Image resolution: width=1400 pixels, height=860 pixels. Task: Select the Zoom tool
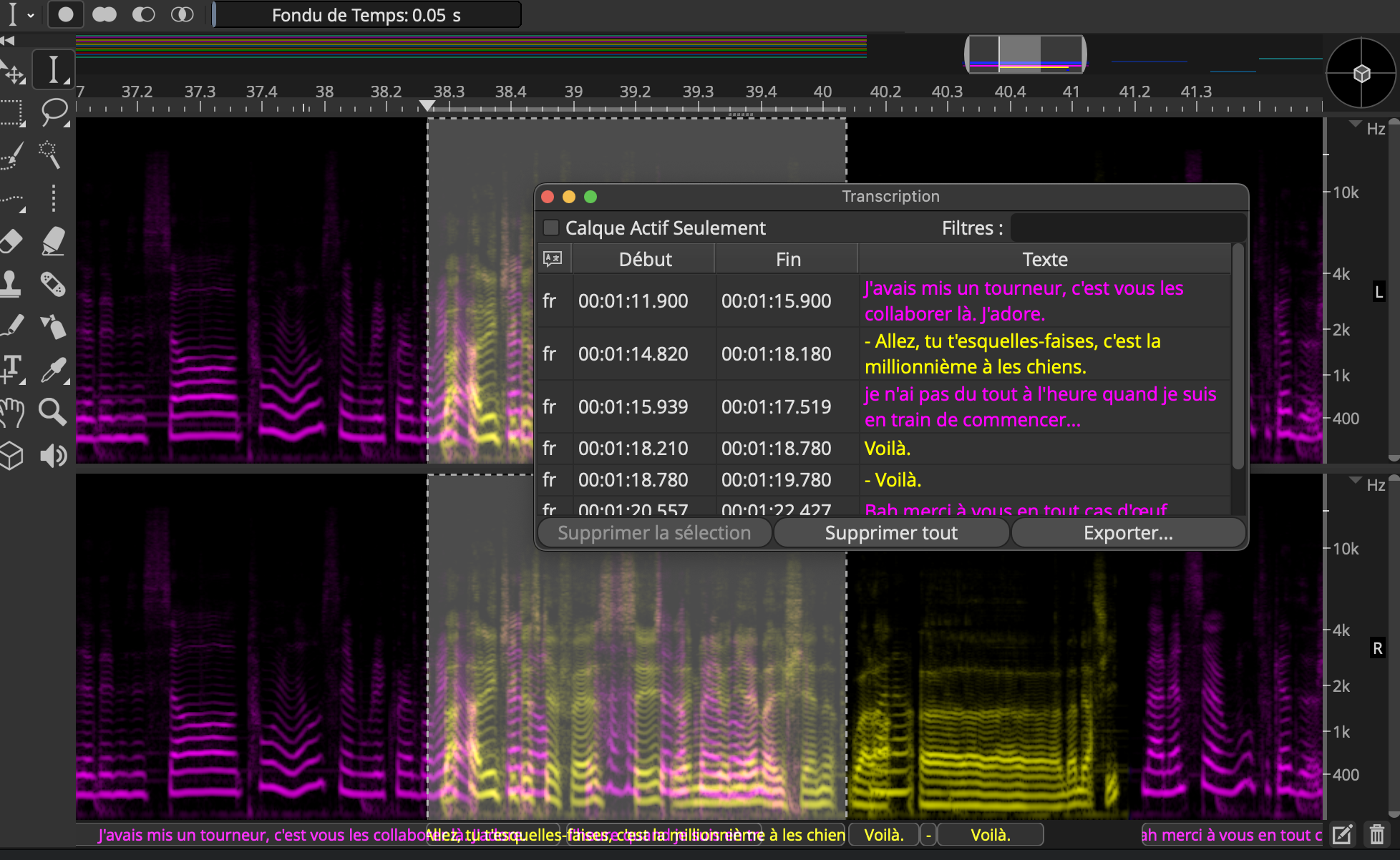54,410
